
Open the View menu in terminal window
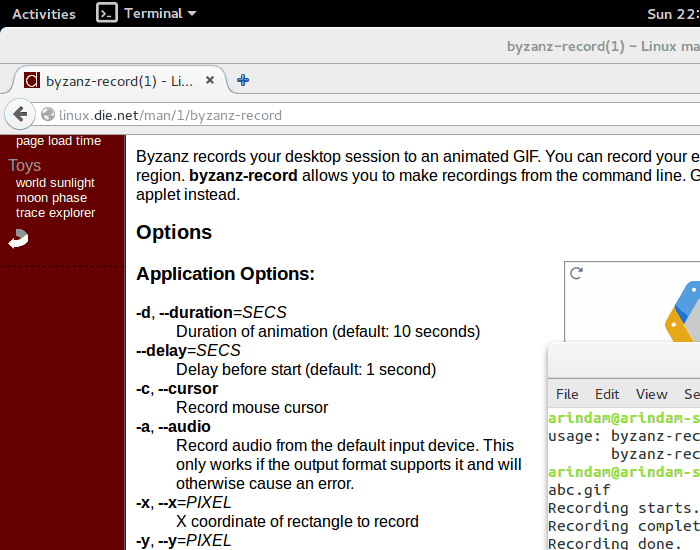tap(651, 394)
